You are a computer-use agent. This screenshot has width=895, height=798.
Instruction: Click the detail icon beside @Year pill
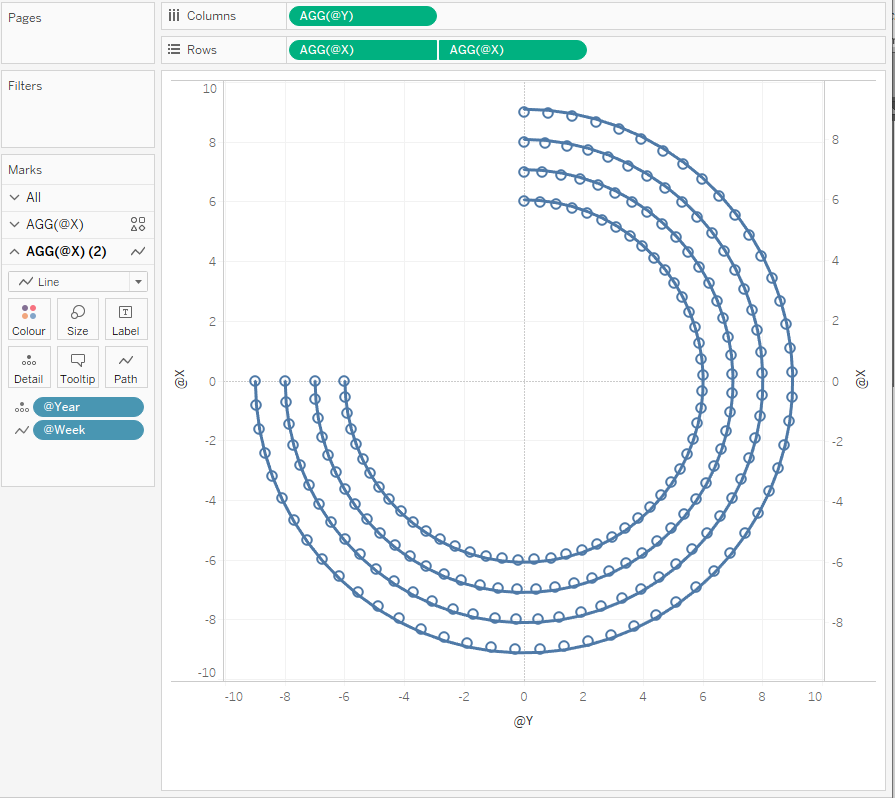click(20, 408)
